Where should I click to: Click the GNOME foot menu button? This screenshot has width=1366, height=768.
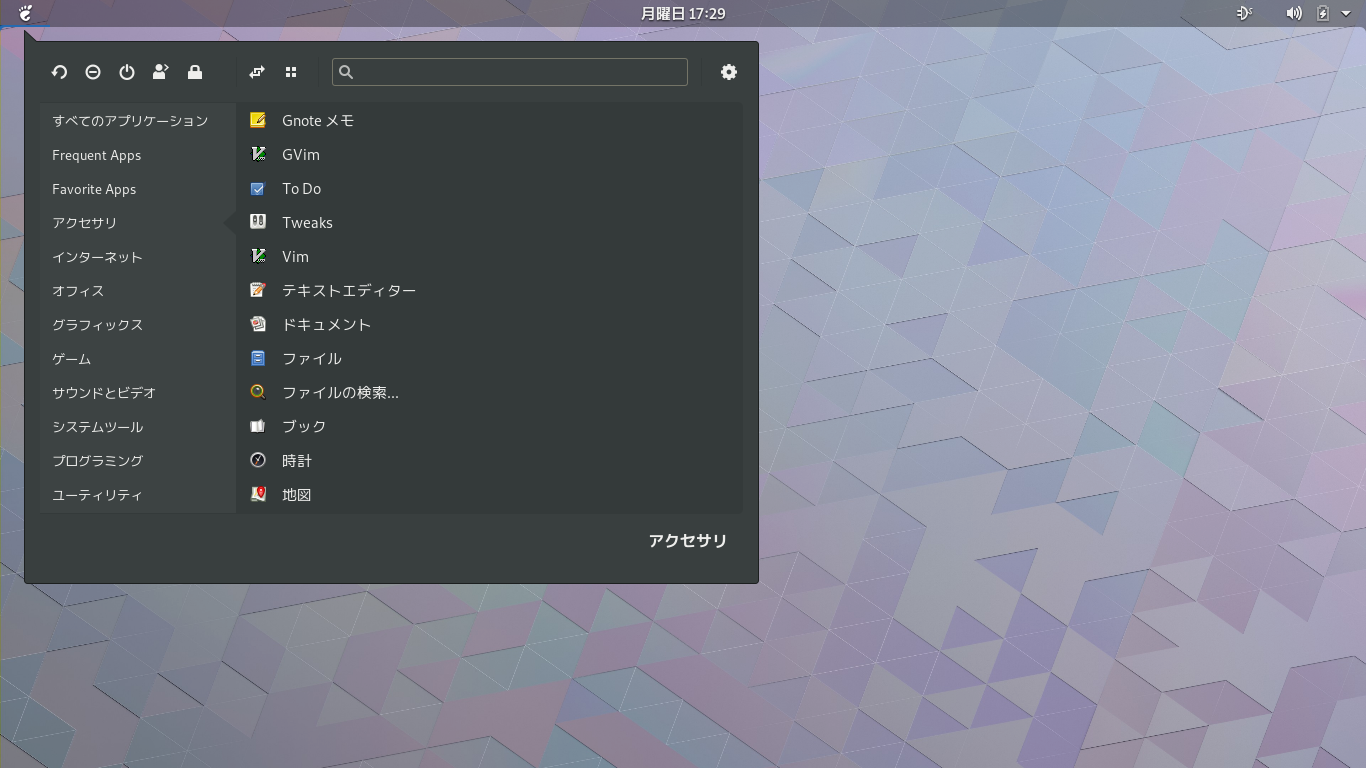coord(25,13)
